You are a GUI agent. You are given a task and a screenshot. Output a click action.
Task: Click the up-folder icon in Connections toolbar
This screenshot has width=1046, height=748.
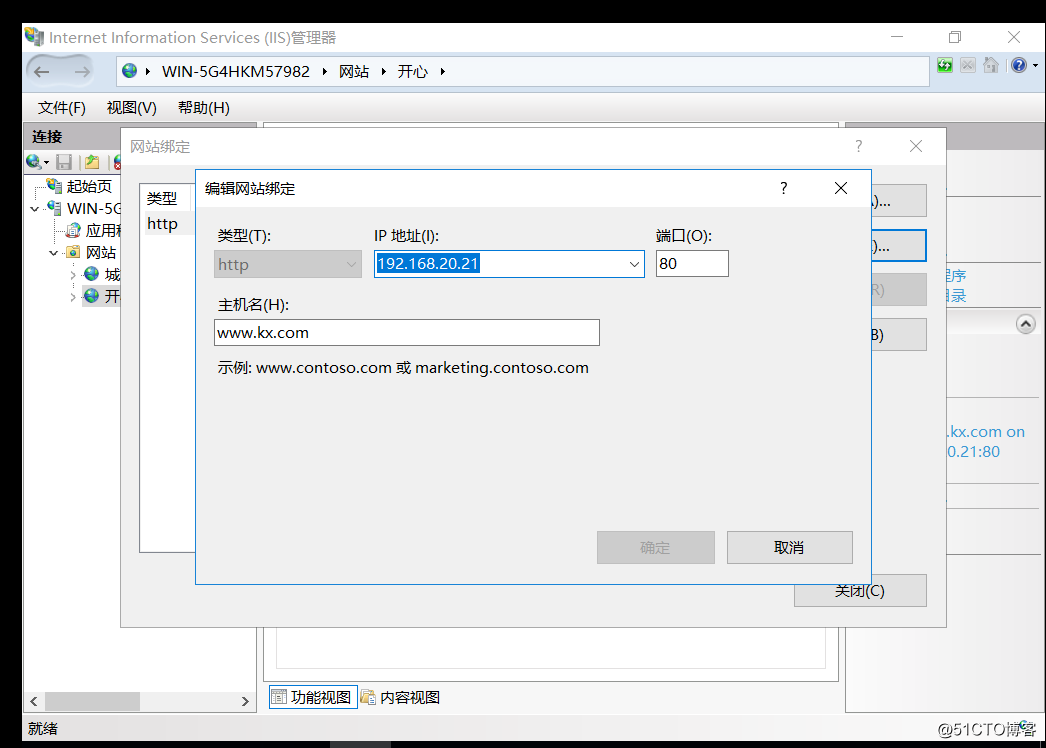pyautogui.click(x=92, y=161)
